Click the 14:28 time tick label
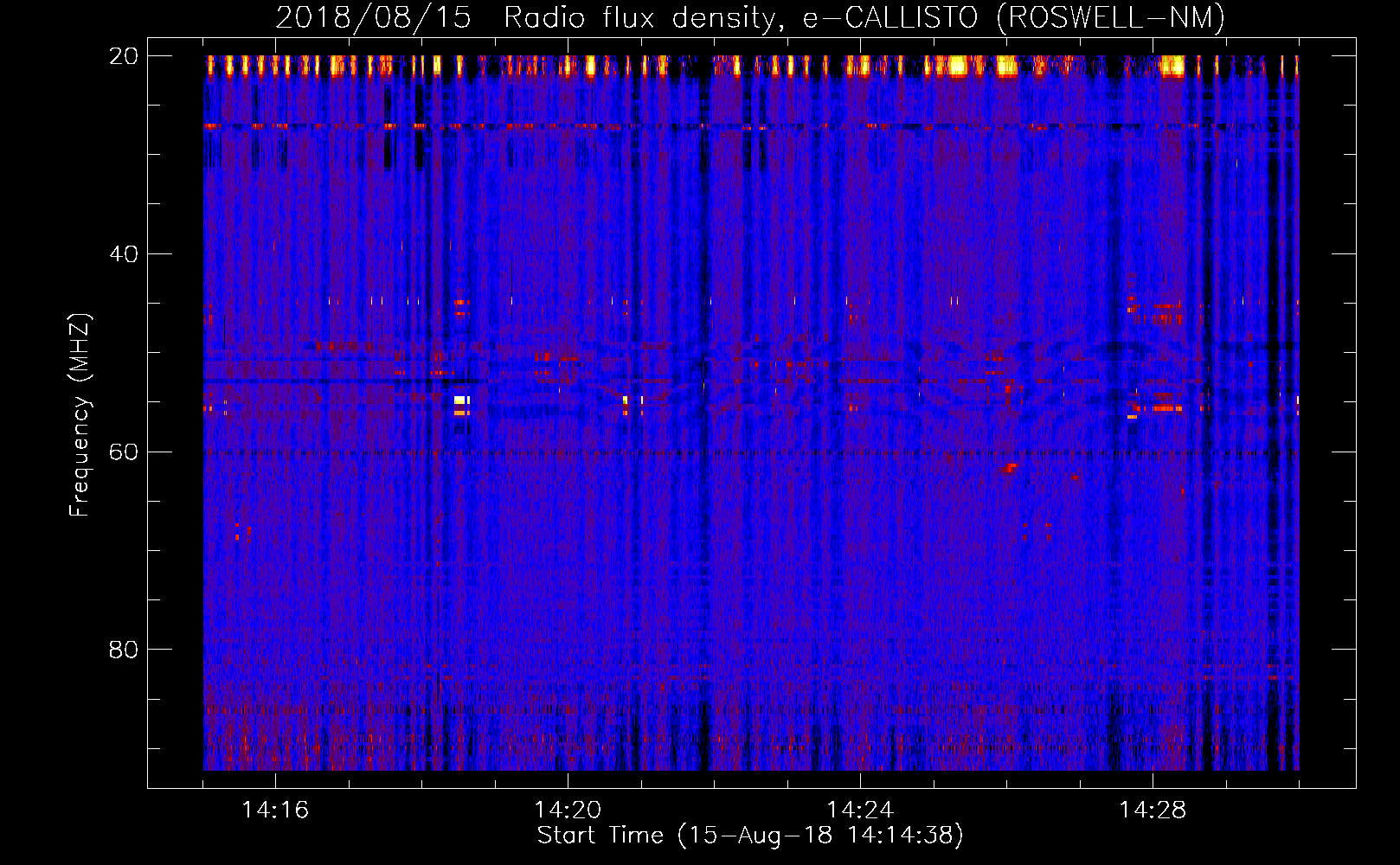This screenshot has width=1400, height=865. (x=1153, y=810)
